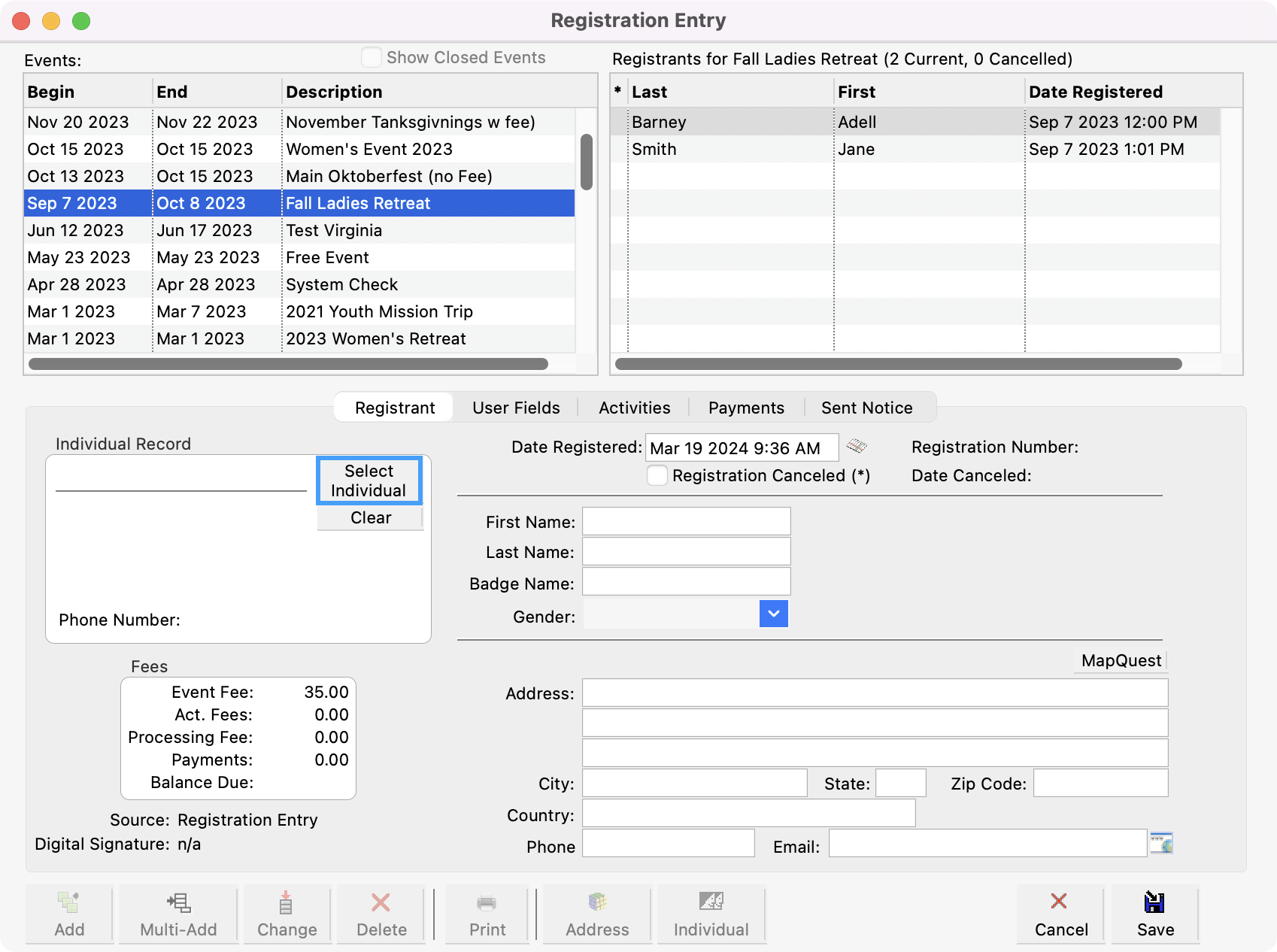Click the Registrants list horizontal scrollbar
Screen dimensions: 1277x952
point(898,364)
